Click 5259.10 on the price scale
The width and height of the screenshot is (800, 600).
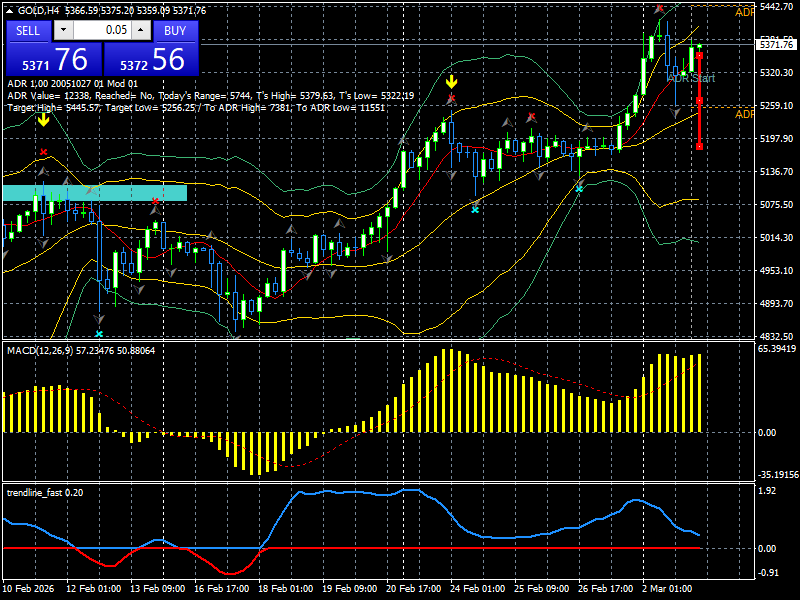(x=776, y=106)
